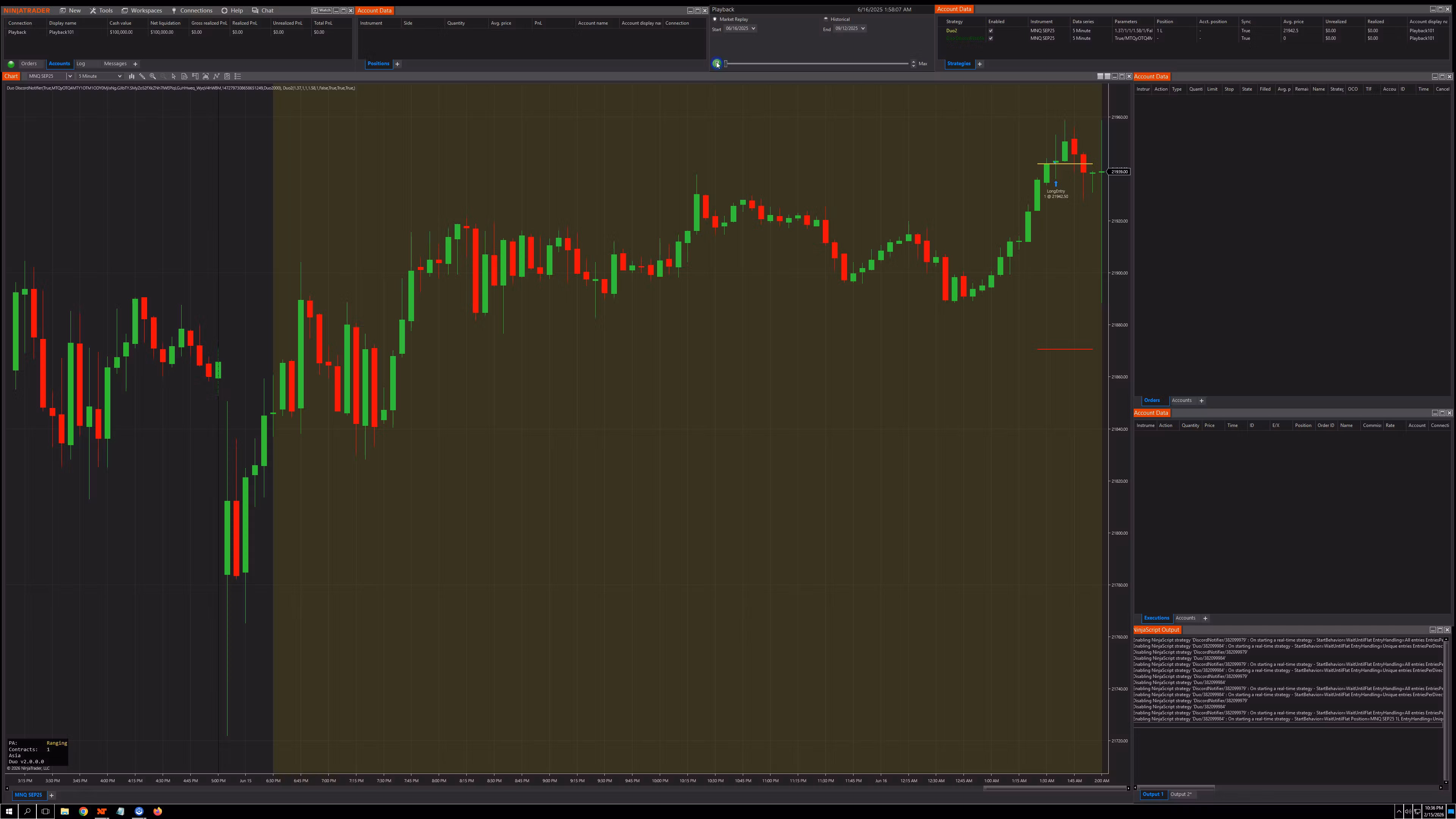Open the drawing tools pencil icon
The width and height of the screenshot is (1456, 819).
click(143, 76)
